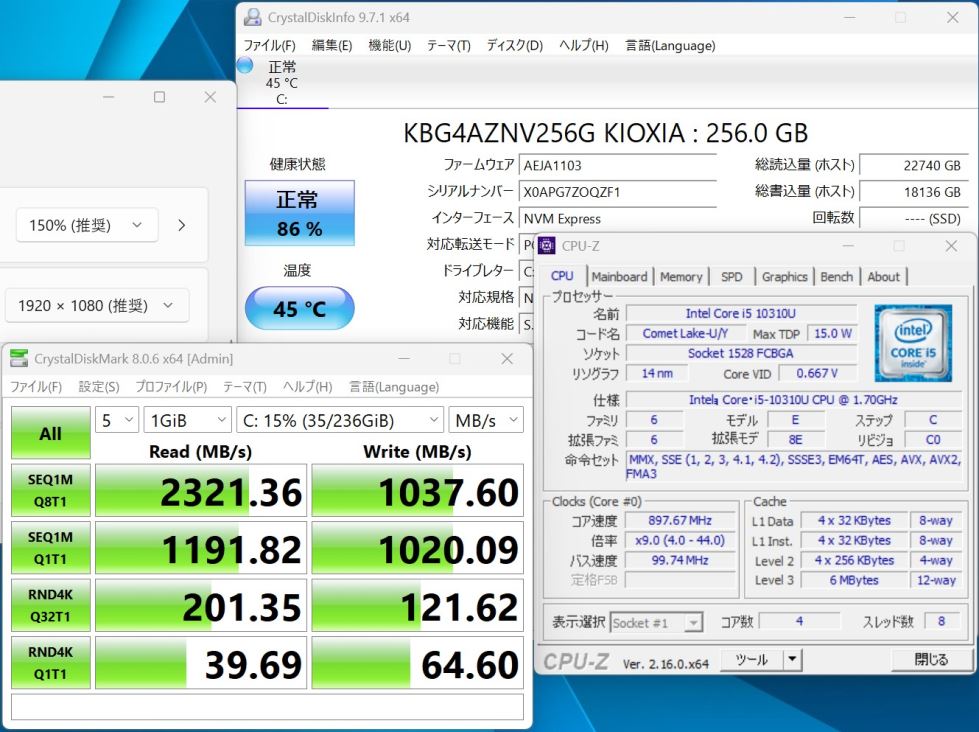
Task: Click the 45 °C temperature indicator
Action: pyautogui.click(x=299, y=308)
